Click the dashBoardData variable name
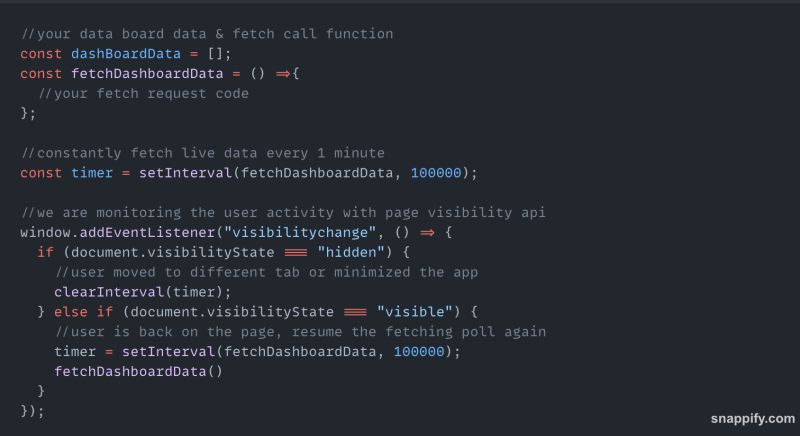 pos(126,54)
